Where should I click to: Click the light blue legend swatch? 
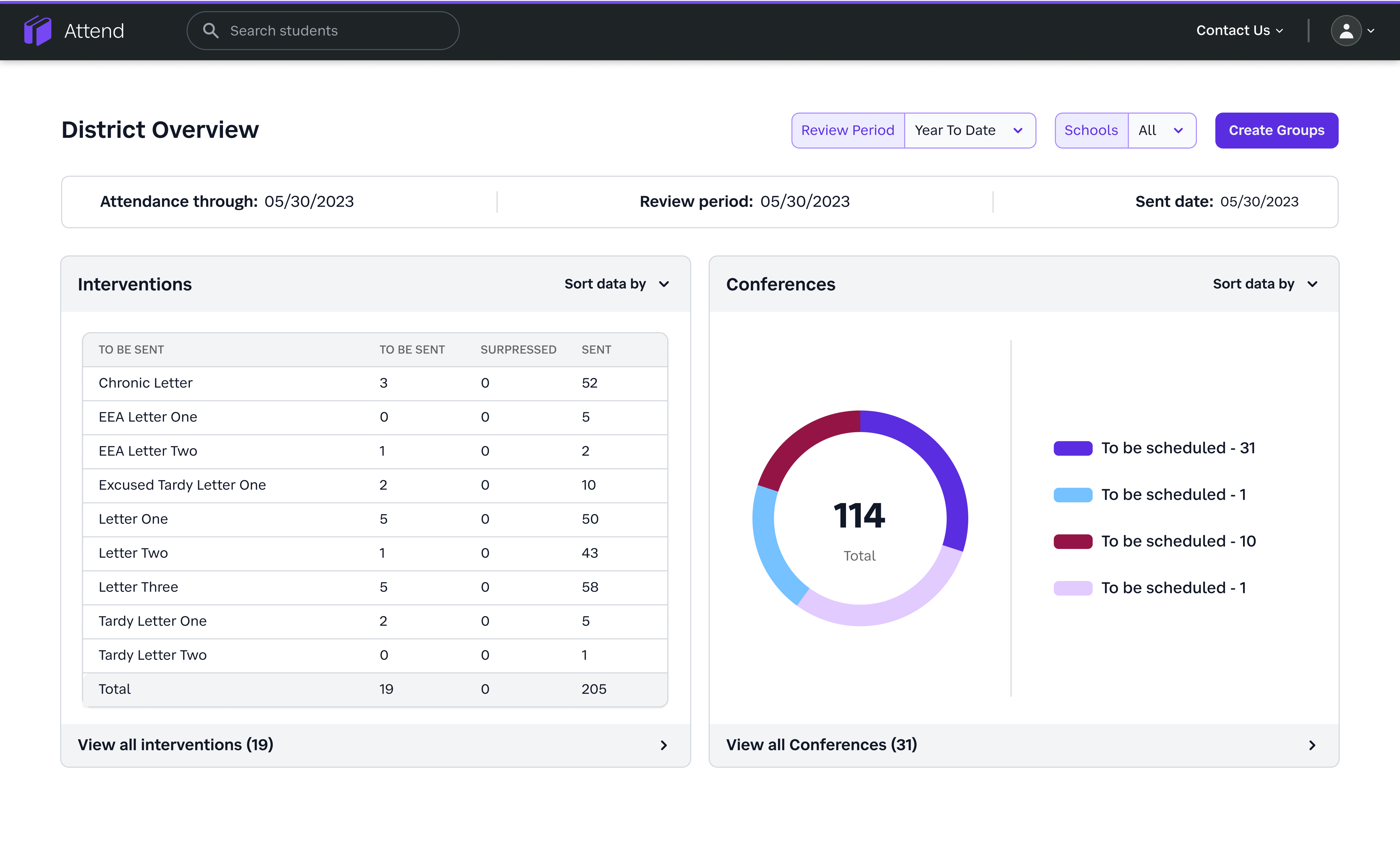coord(1073,495)
